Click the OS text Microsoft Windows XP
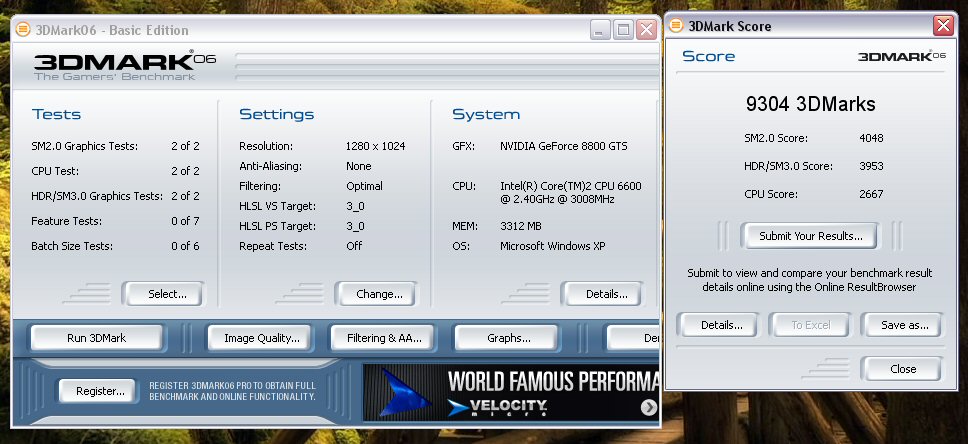The width and height of the screenshot is (968, 444). pos(553,246)
